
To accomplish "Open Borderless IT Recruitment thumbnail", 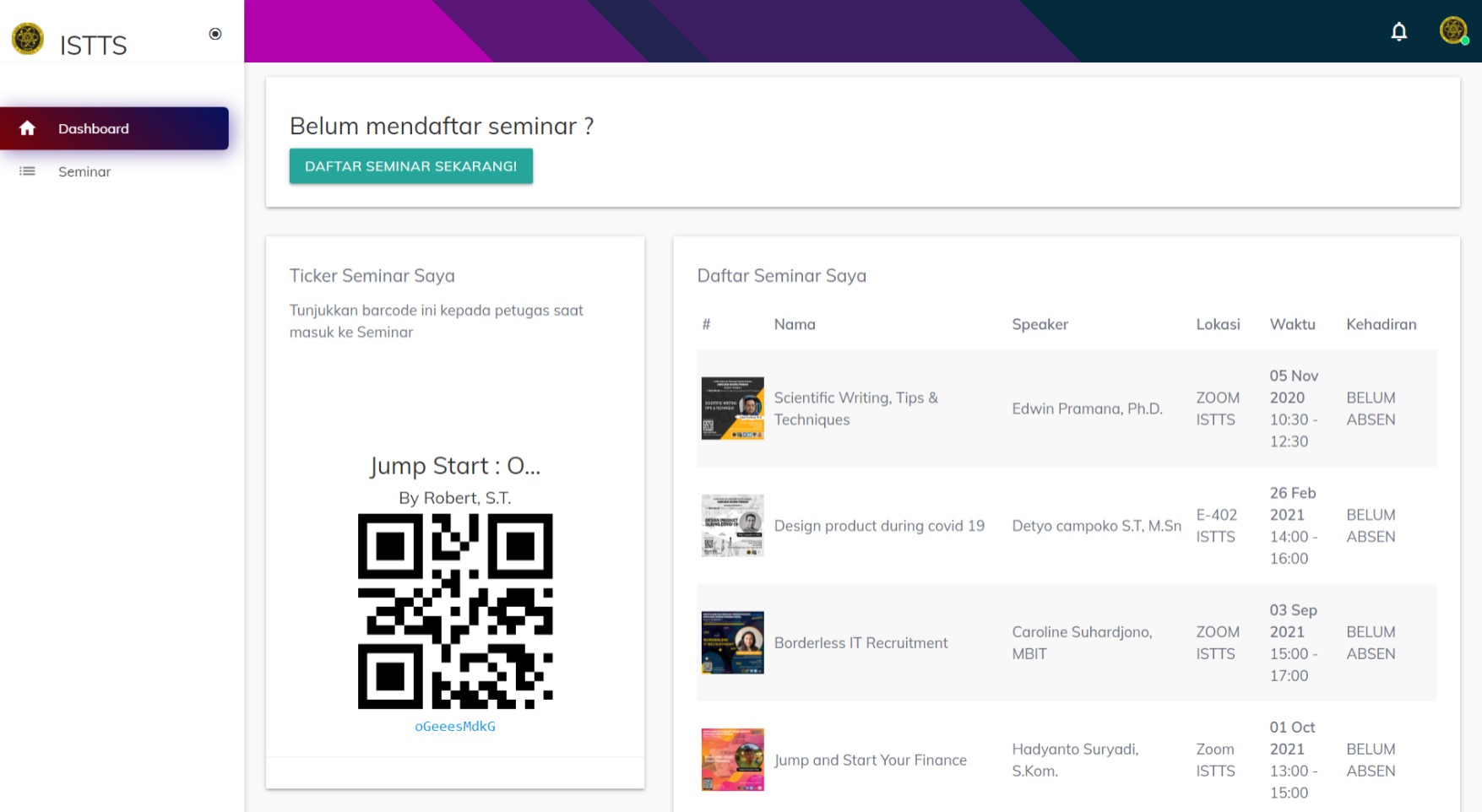I will click(732, 642).
